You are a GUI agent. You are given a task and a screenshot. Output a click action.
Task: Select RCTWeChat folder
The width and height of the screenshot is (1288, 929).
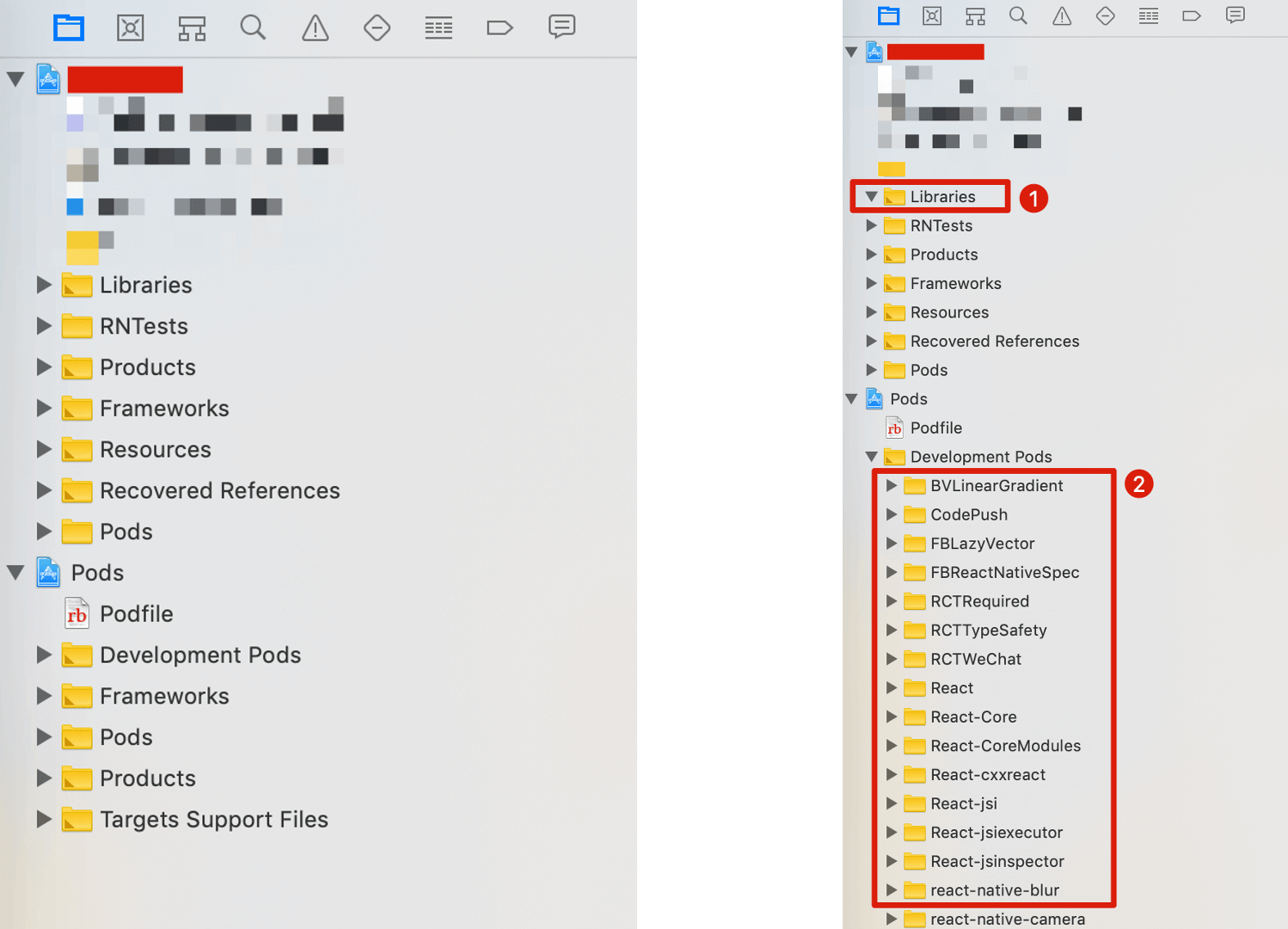[962, 659]
